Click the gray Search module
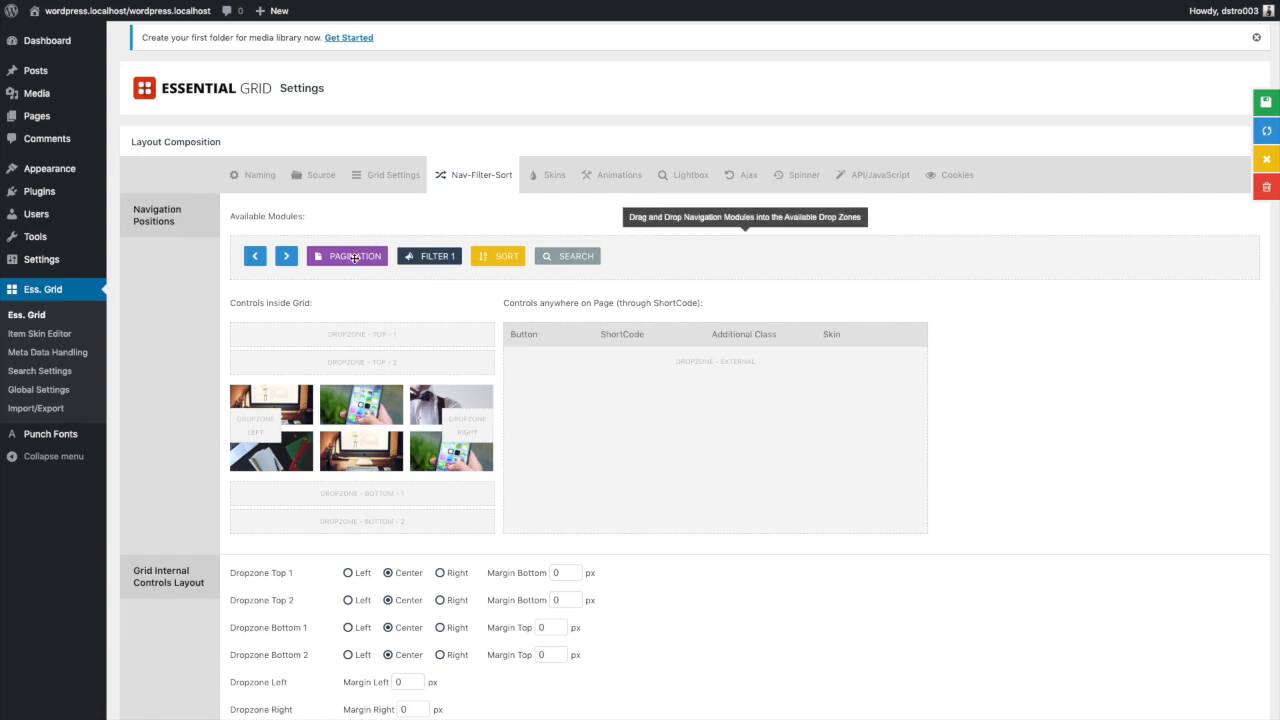 567,256
